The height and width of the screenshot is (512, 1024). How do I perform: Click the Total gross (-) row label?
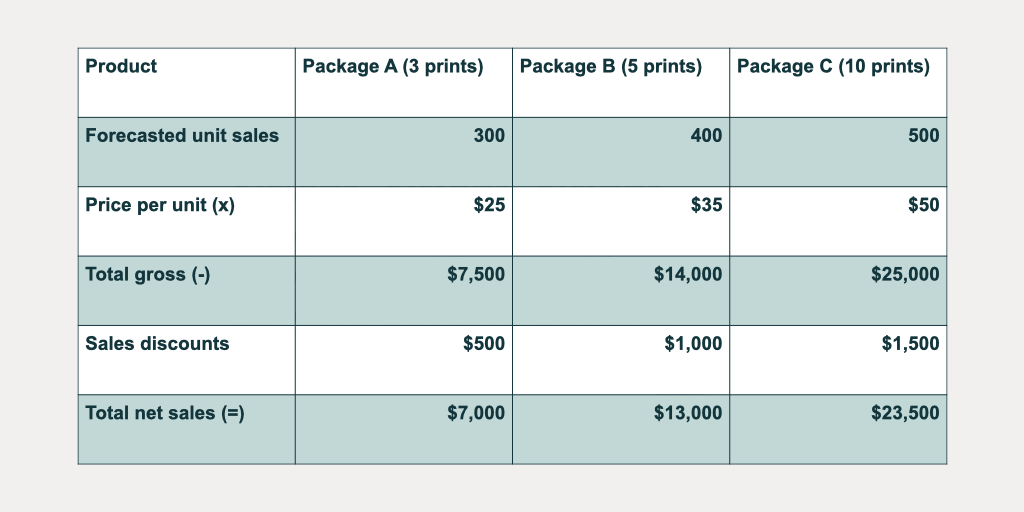coord(148,274)
